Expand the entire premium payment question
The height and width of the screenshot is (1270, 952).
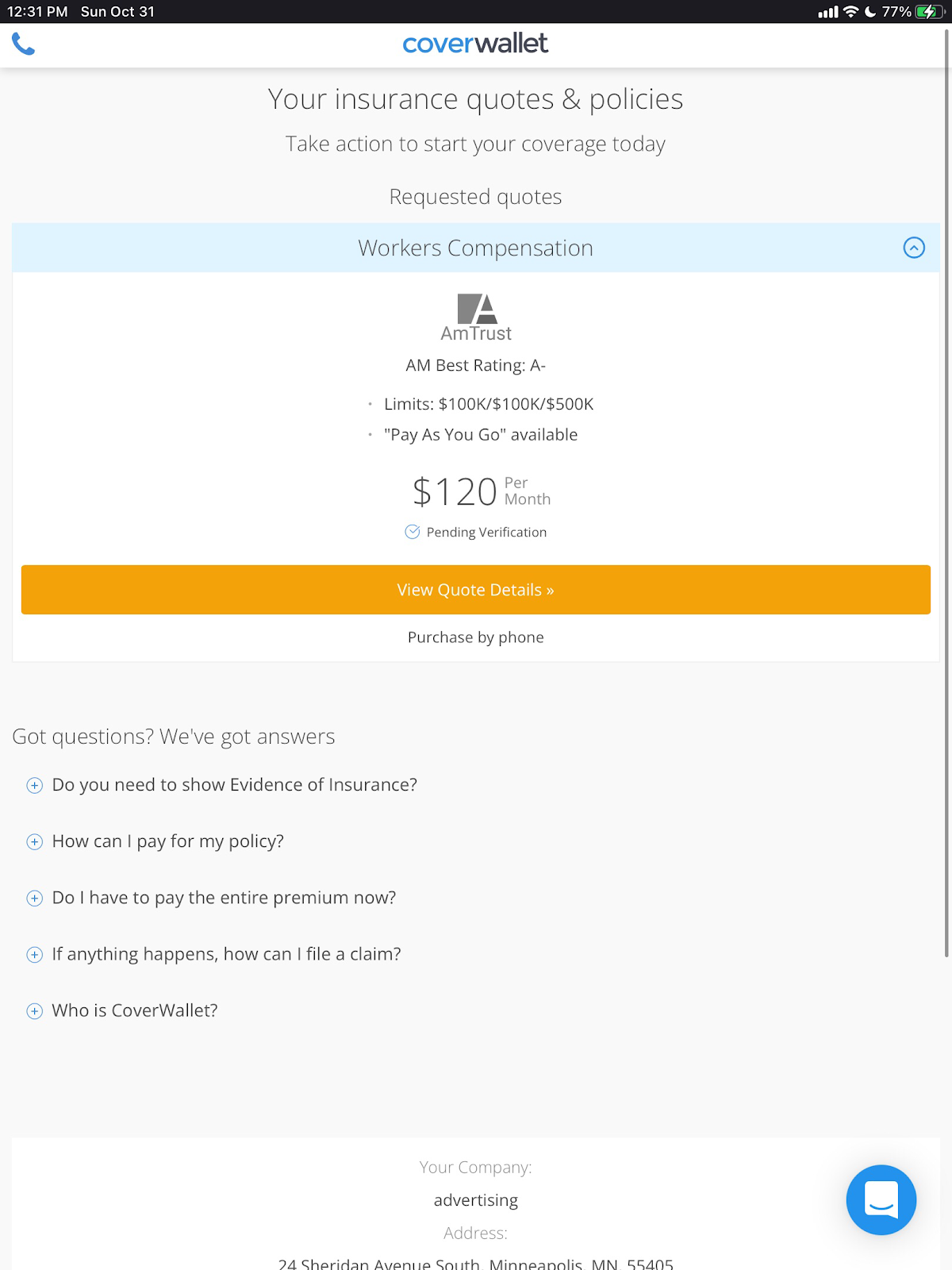(x=35, y=899)
